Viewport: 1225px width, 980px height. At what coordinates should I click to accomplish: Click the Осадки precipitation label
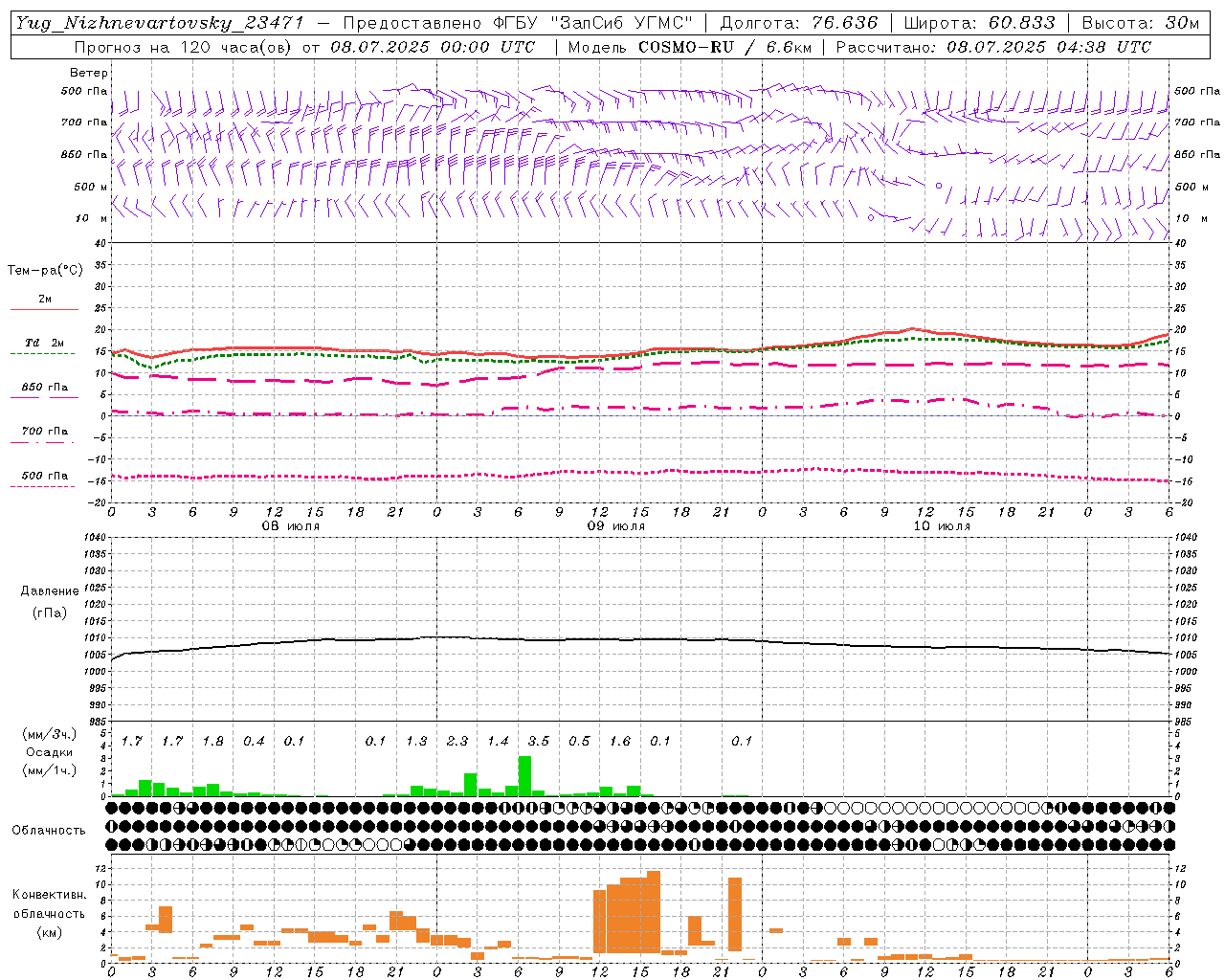coord(50,752)
